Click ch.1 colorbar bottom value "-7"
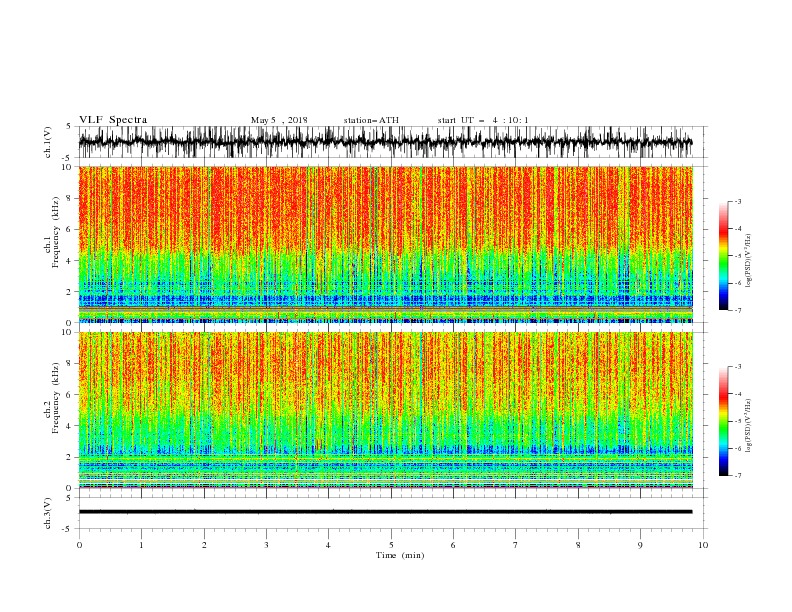 coord(738,310)
